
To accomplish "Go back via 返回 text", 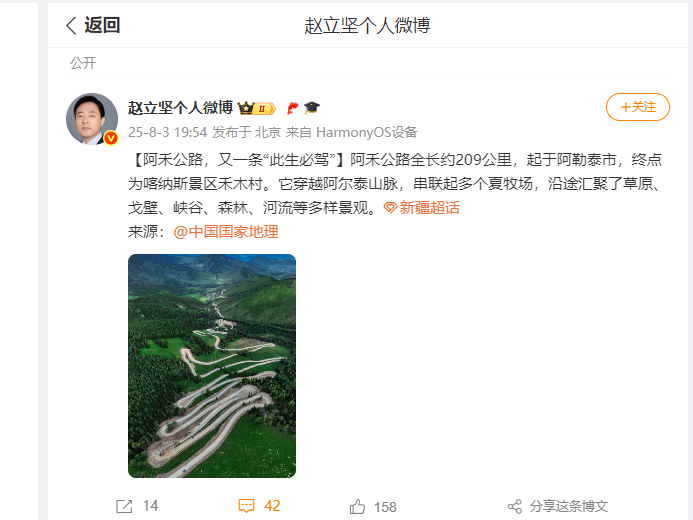I will 102,26.
